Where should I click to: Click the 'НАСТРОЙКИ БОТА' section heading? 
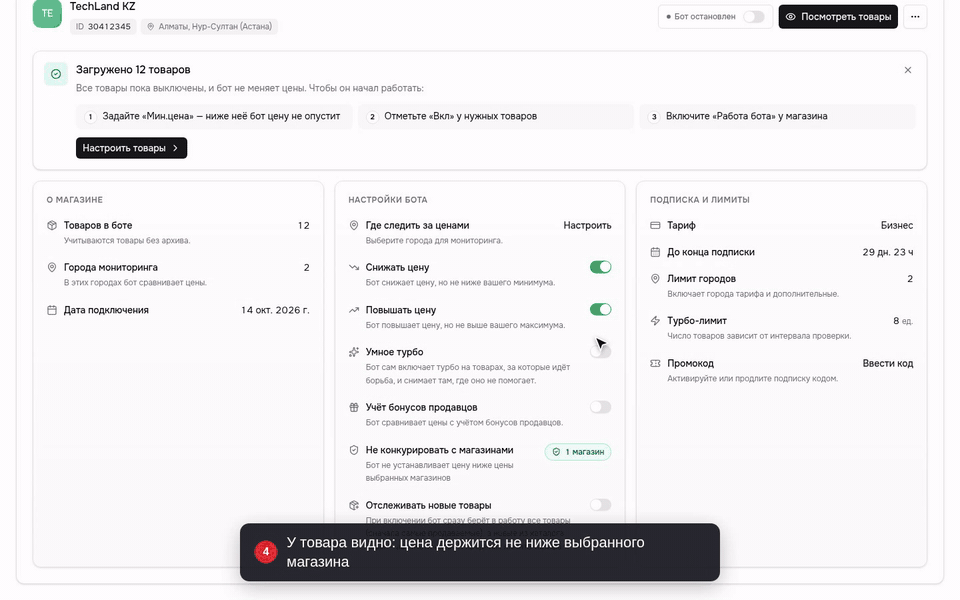pos(388,200)
